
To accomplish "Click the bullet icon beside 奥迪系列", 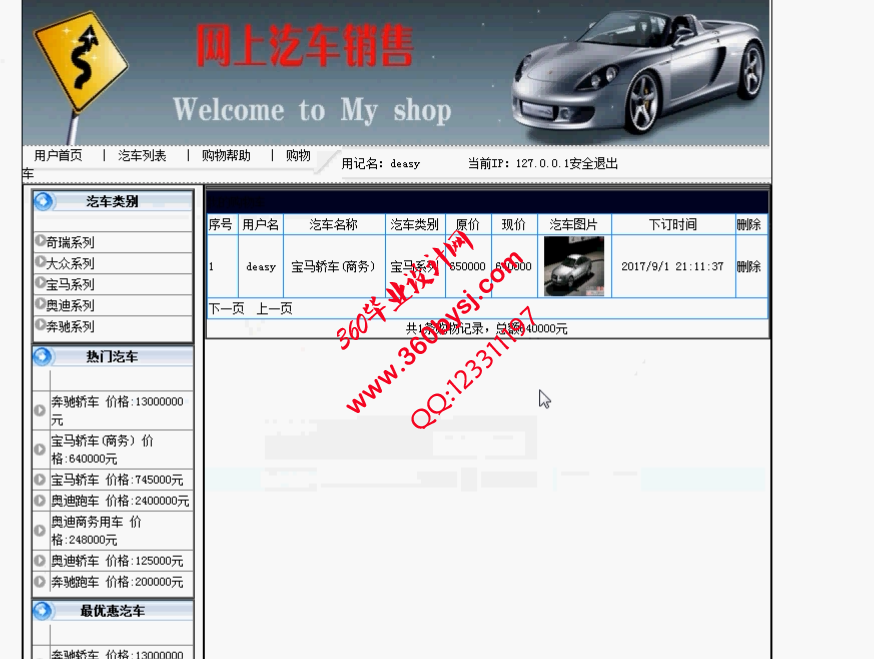I will [40, 304].
